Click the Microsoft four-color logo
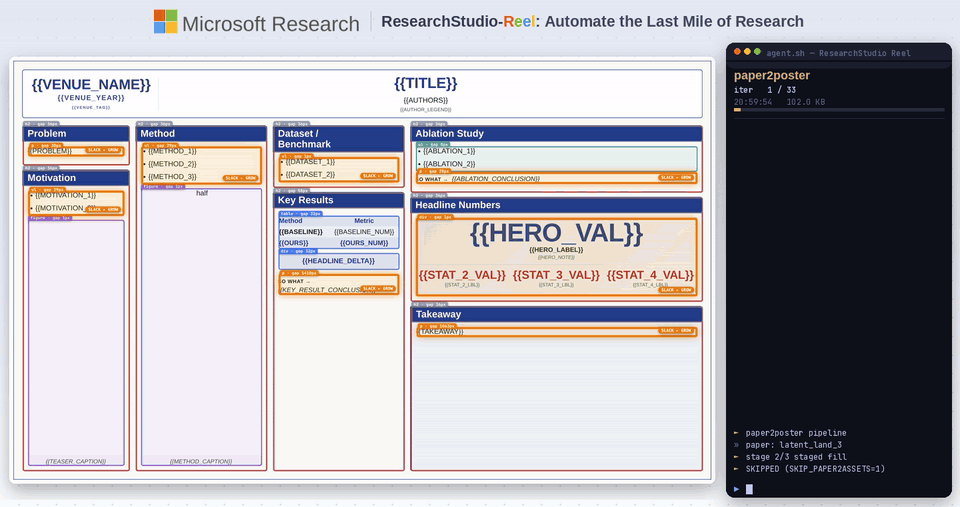 click(x=165, y=21)
